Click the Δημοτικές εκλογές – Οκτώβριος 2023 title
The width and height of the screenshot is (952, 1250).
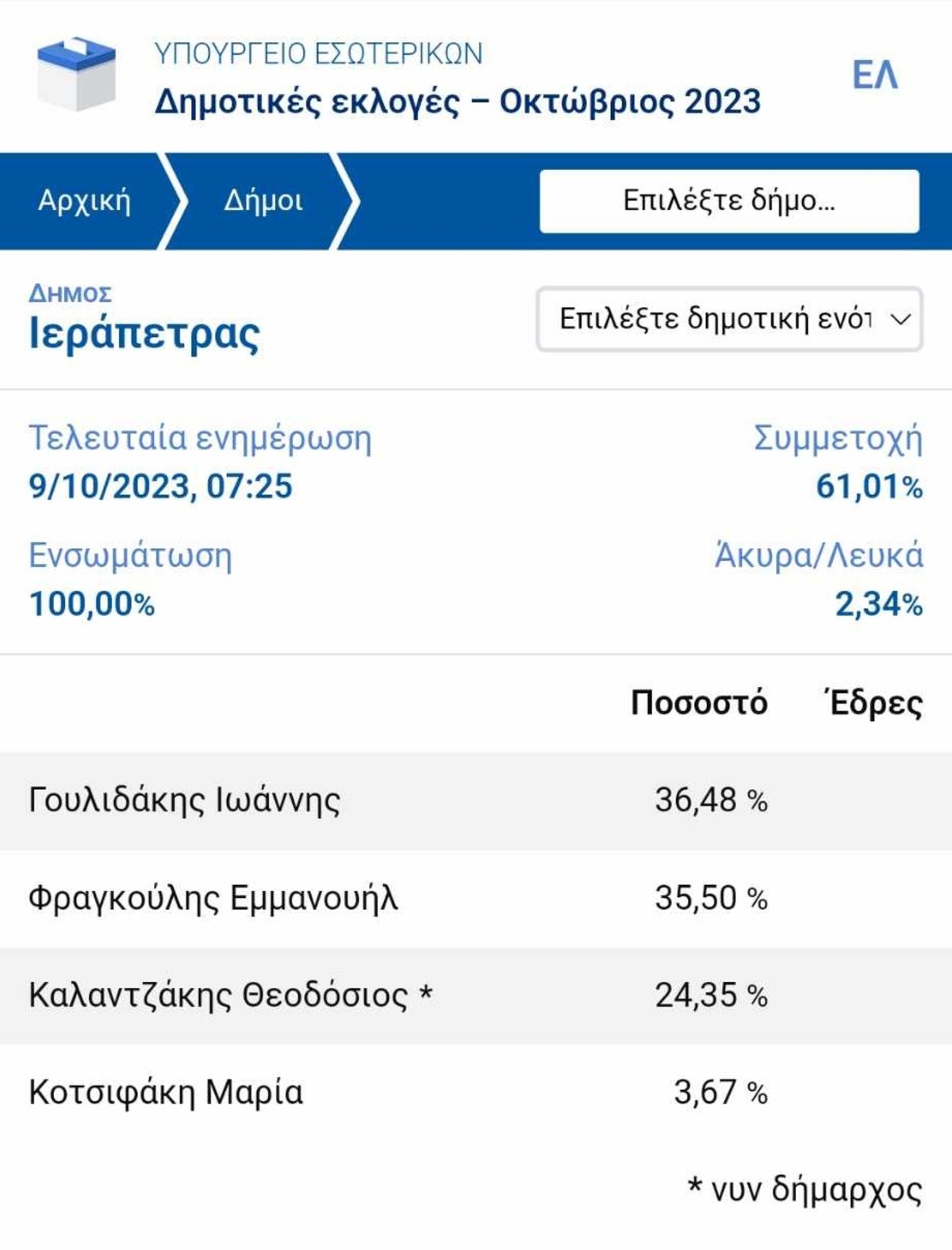tap(458, 102)
